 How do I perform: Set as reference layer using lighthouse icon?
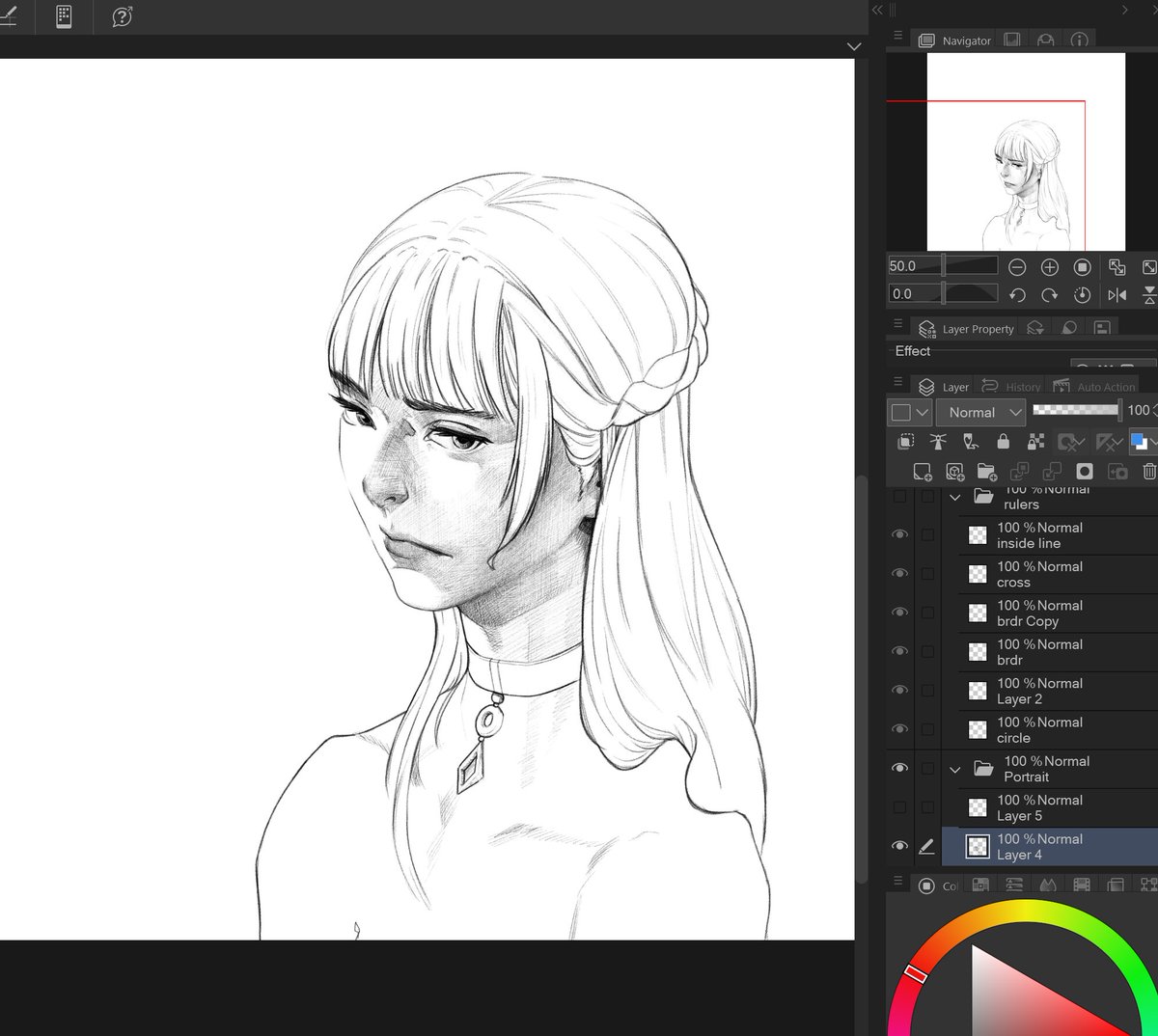tap(938, 442)
